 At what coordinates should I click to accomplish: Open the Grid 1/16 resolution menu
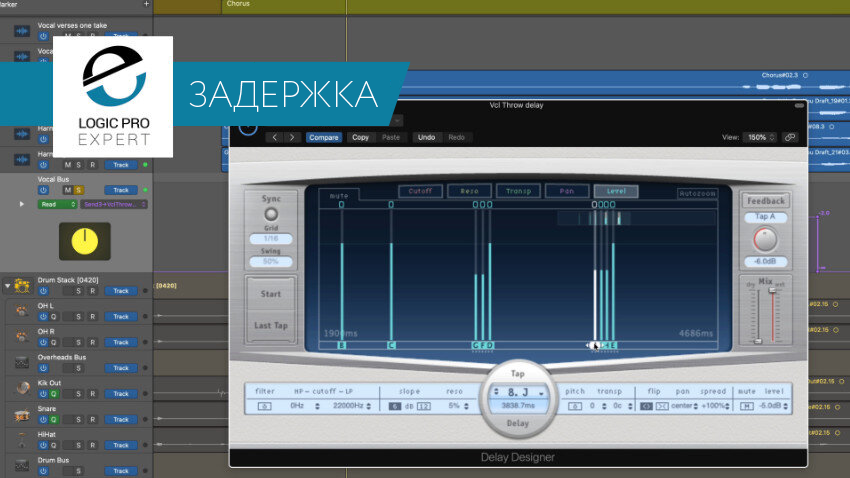[271, 238]
